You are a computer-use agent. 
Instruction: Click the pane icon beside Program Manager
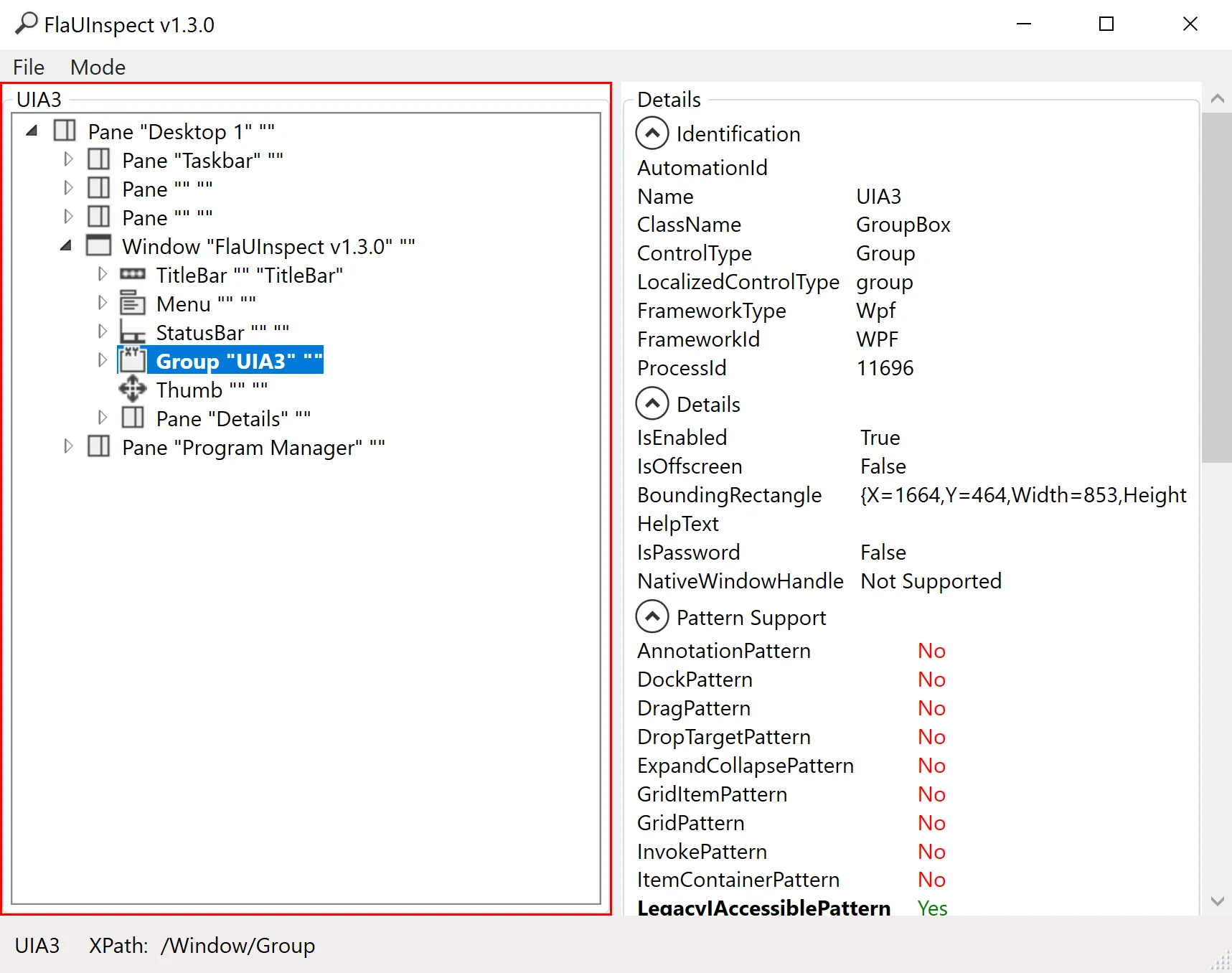tap(98, 446)
